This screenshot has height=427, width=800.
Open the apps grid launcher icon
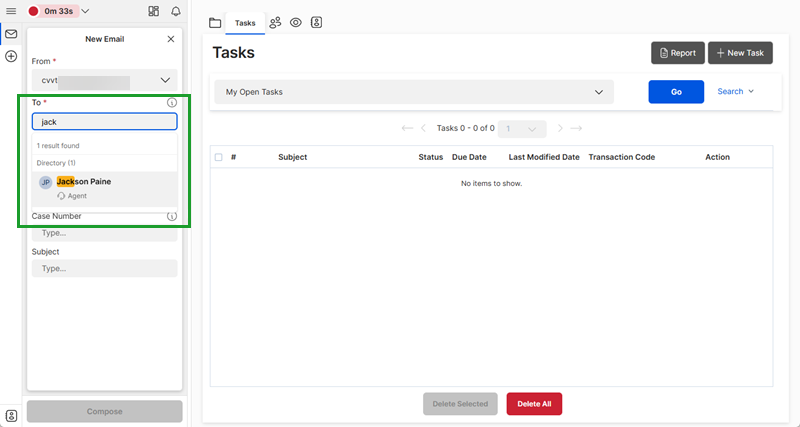pos(153,11)
